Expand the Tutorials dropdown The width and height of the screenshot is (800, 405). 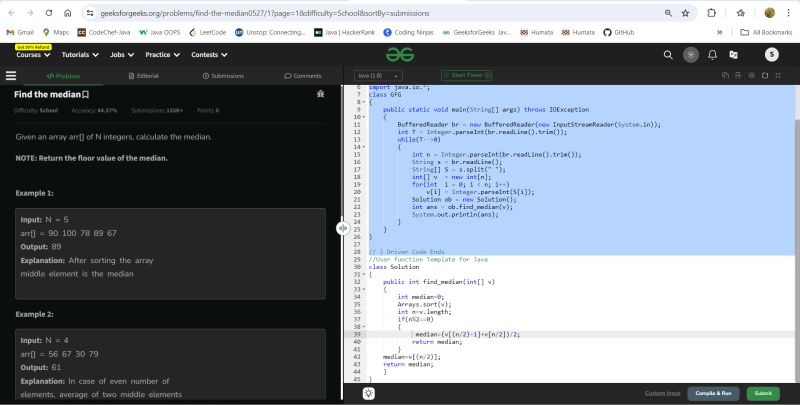click(80, 54)
